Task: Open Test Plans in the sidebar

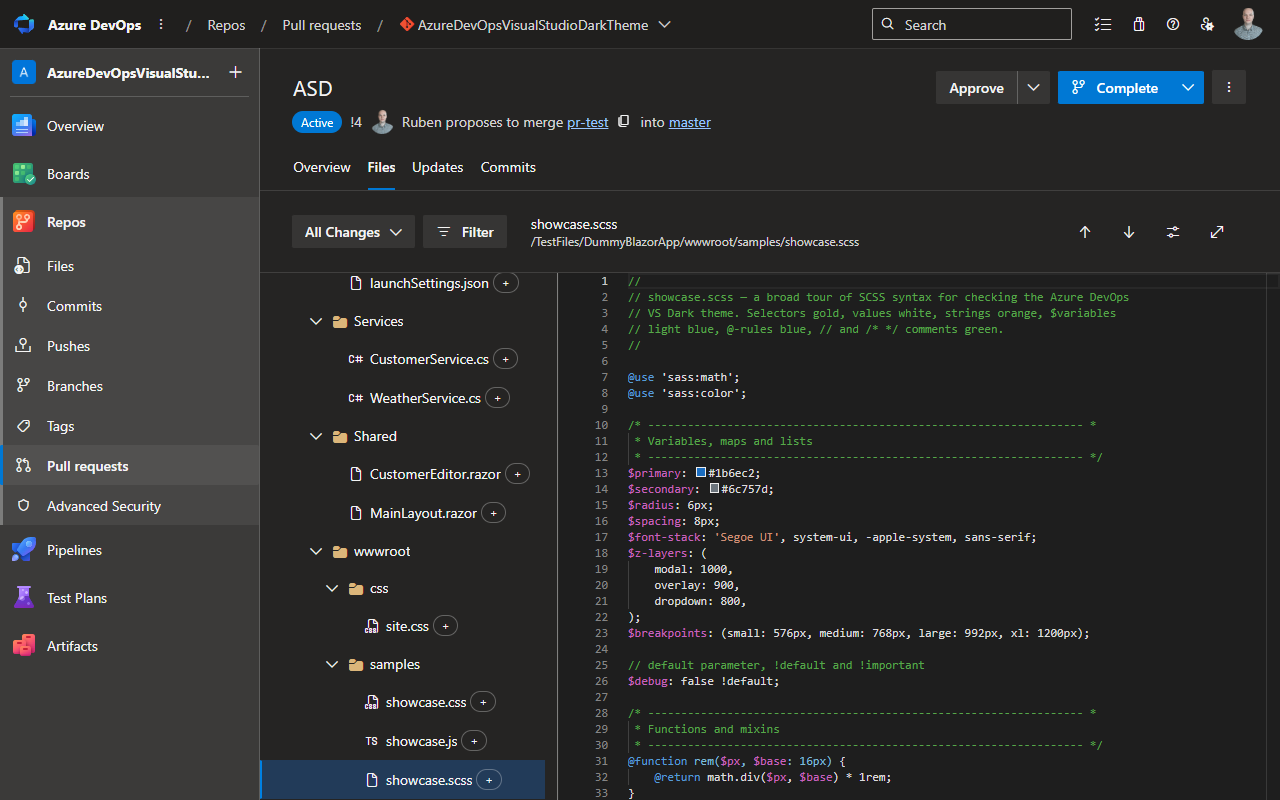Action: coord(130,598)
